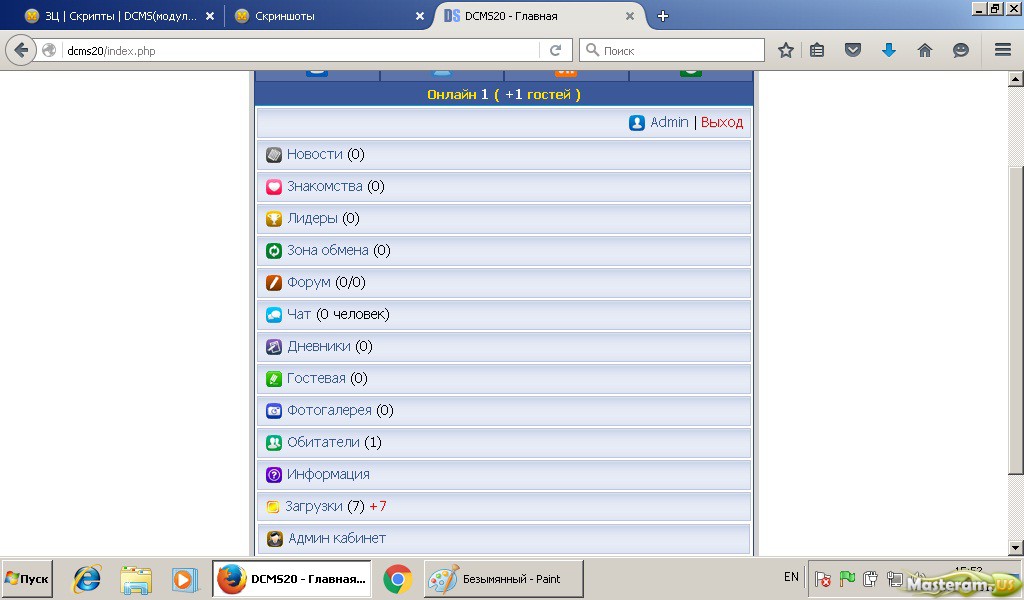Image resolution: width=1024 pixels, height=600 pixels.
Task: Open the Фотогалерея link
Action: tap(329, 411)
